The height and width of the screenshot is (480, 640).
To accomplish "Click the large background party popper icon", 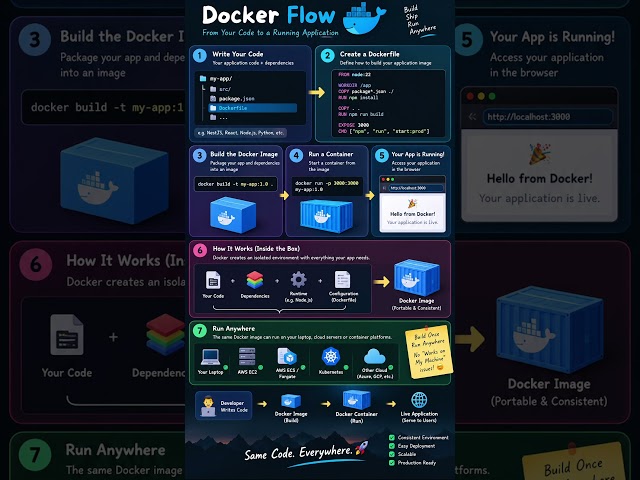I will 540,153.
